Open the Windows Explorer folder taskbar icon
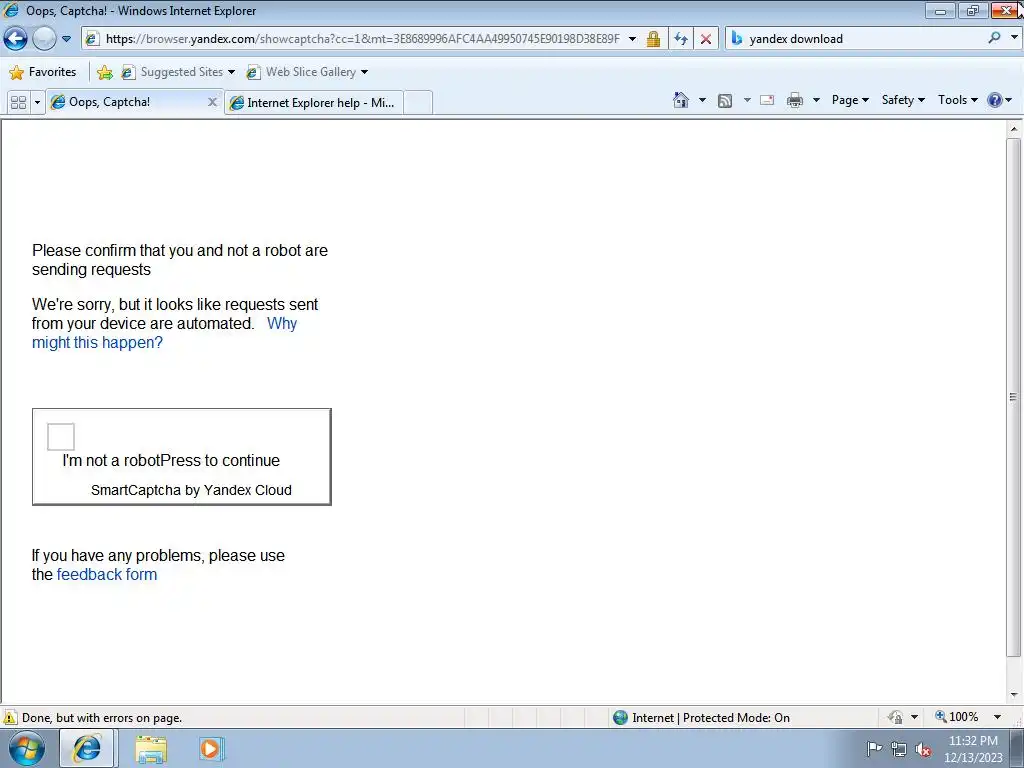This screenshot has height=768, width=1024. (x=151, y=749)
